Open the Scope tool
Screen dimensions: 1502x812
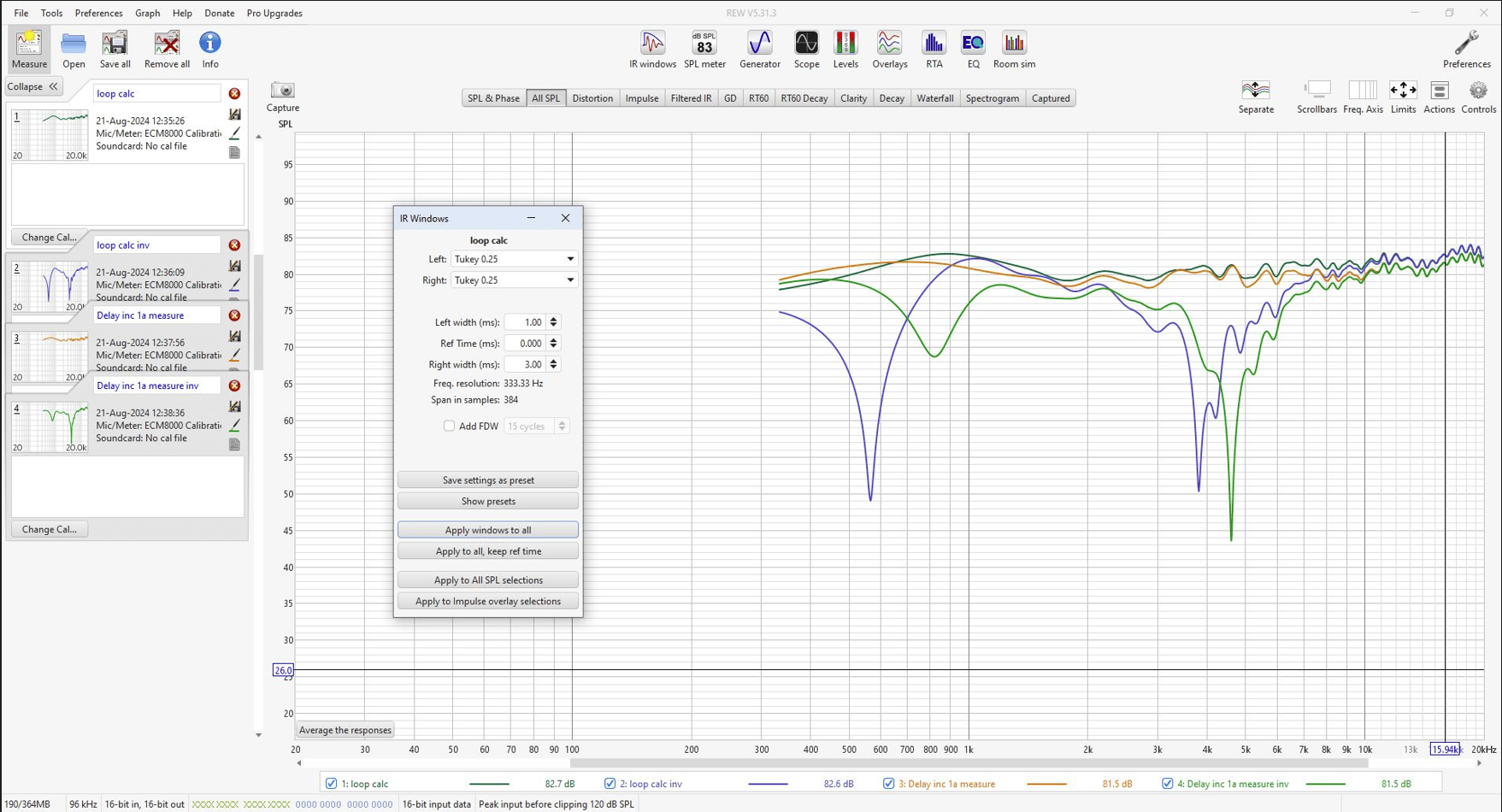pyautogui.click(x=806, y=49)
